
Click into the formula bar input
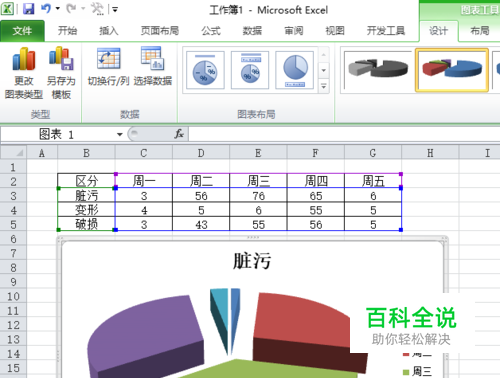[344, 134]
